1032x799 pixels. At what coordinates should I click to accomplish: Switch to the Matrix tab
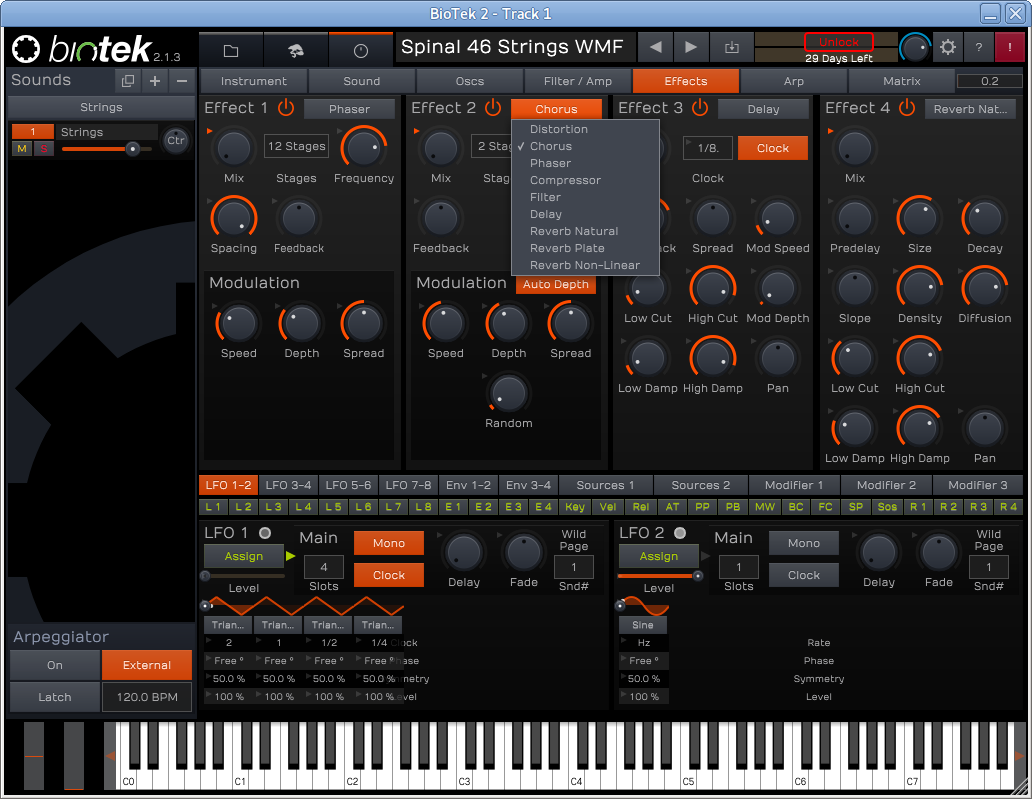(x=901, y=81)
